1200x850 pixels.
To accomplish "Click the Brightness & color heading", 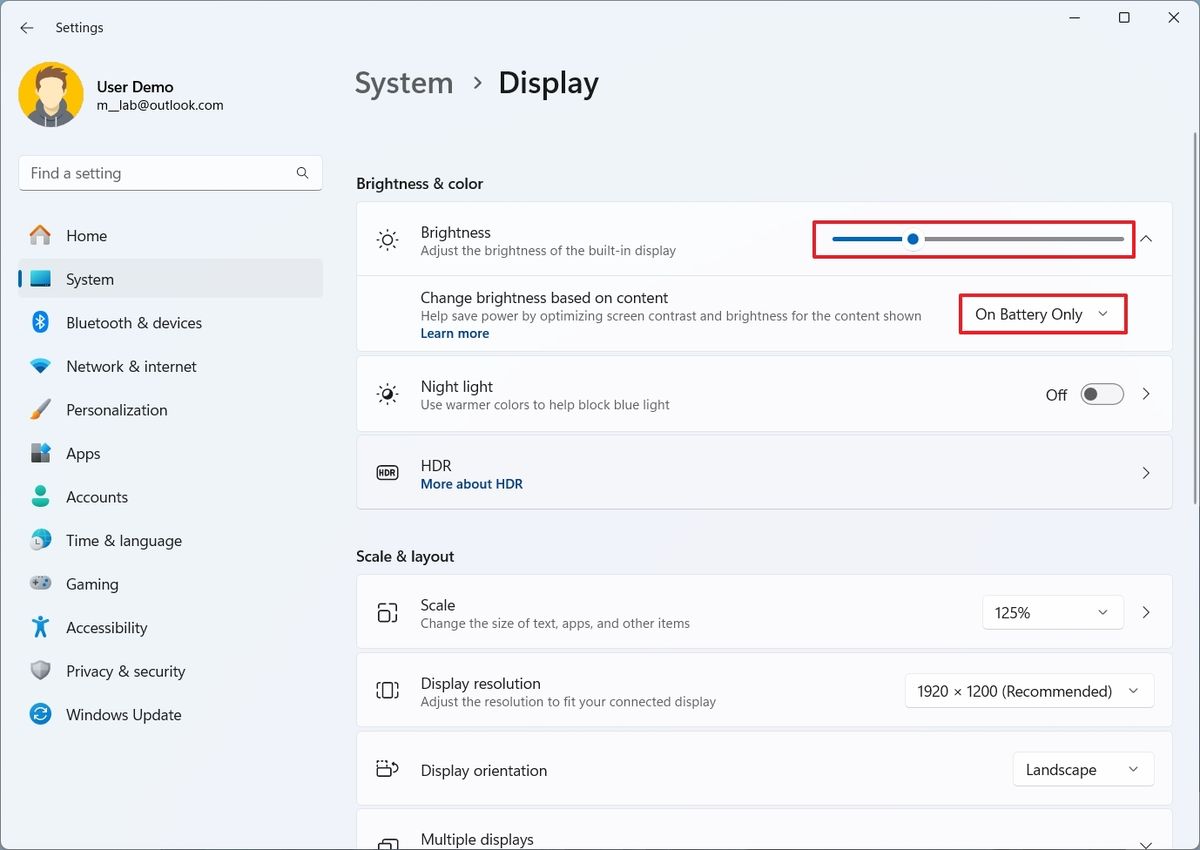I will pos(420,184).
